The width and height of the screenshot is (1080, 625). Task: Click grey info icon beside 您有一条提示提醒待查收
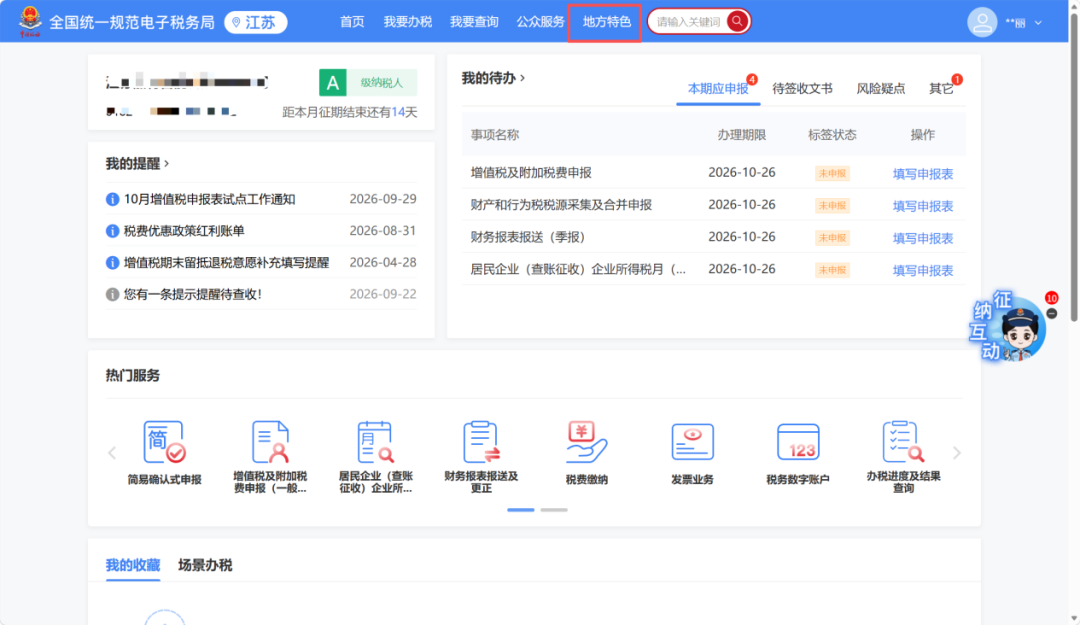pos(112,294)
